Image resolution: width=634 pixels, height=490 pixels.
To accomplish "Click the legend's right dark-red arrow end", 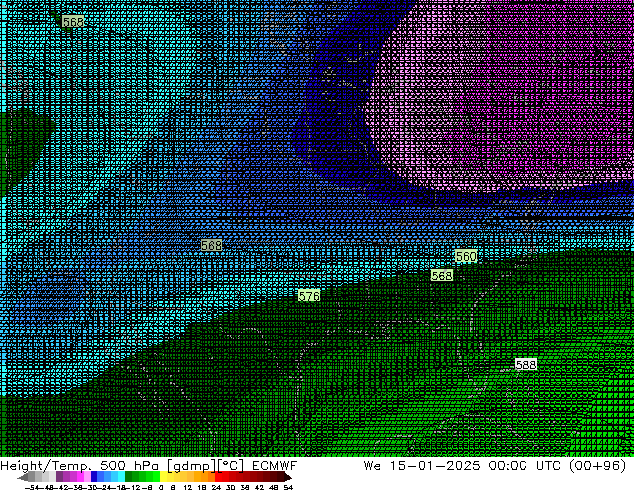I will [287, 477].
